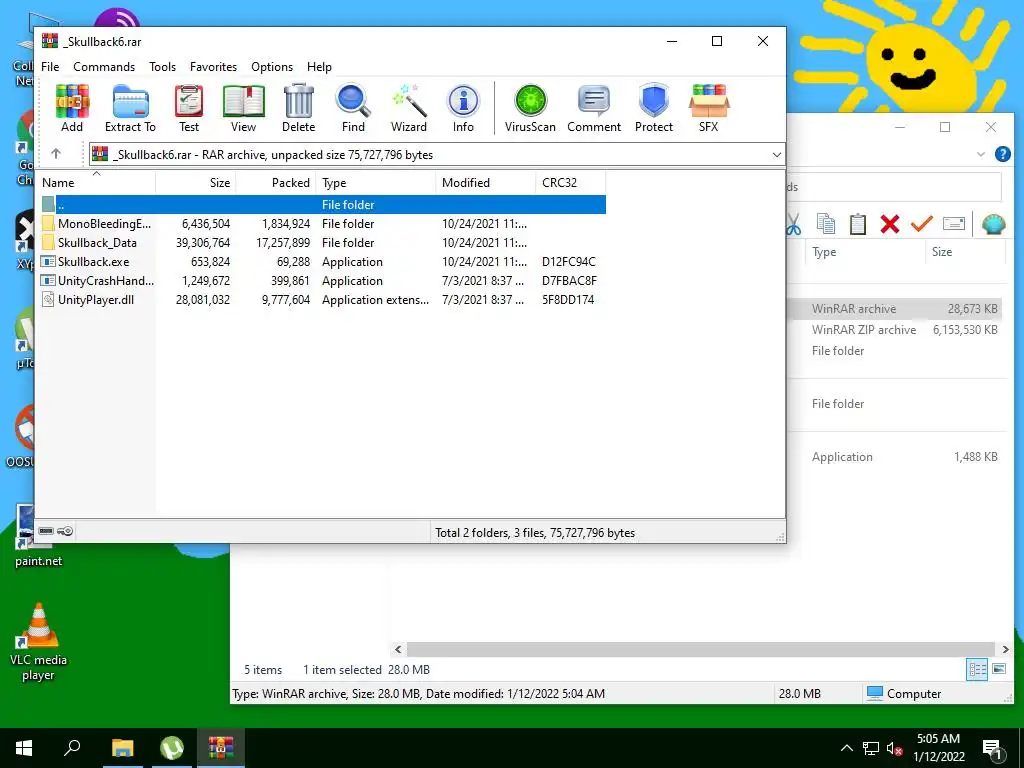The width and height of the screenshot is (1024, 768).
Task: Open taskbar search magnifier
Action: point(72,748)
